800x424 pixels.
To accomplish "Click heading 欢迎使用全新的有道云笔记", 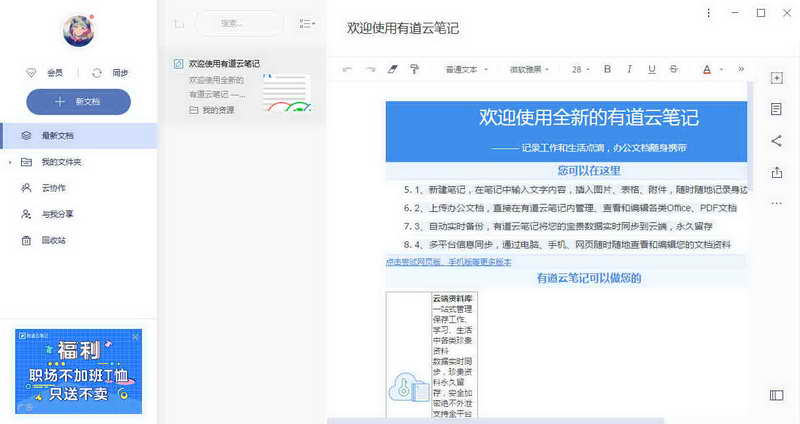I will pos(589,117).
